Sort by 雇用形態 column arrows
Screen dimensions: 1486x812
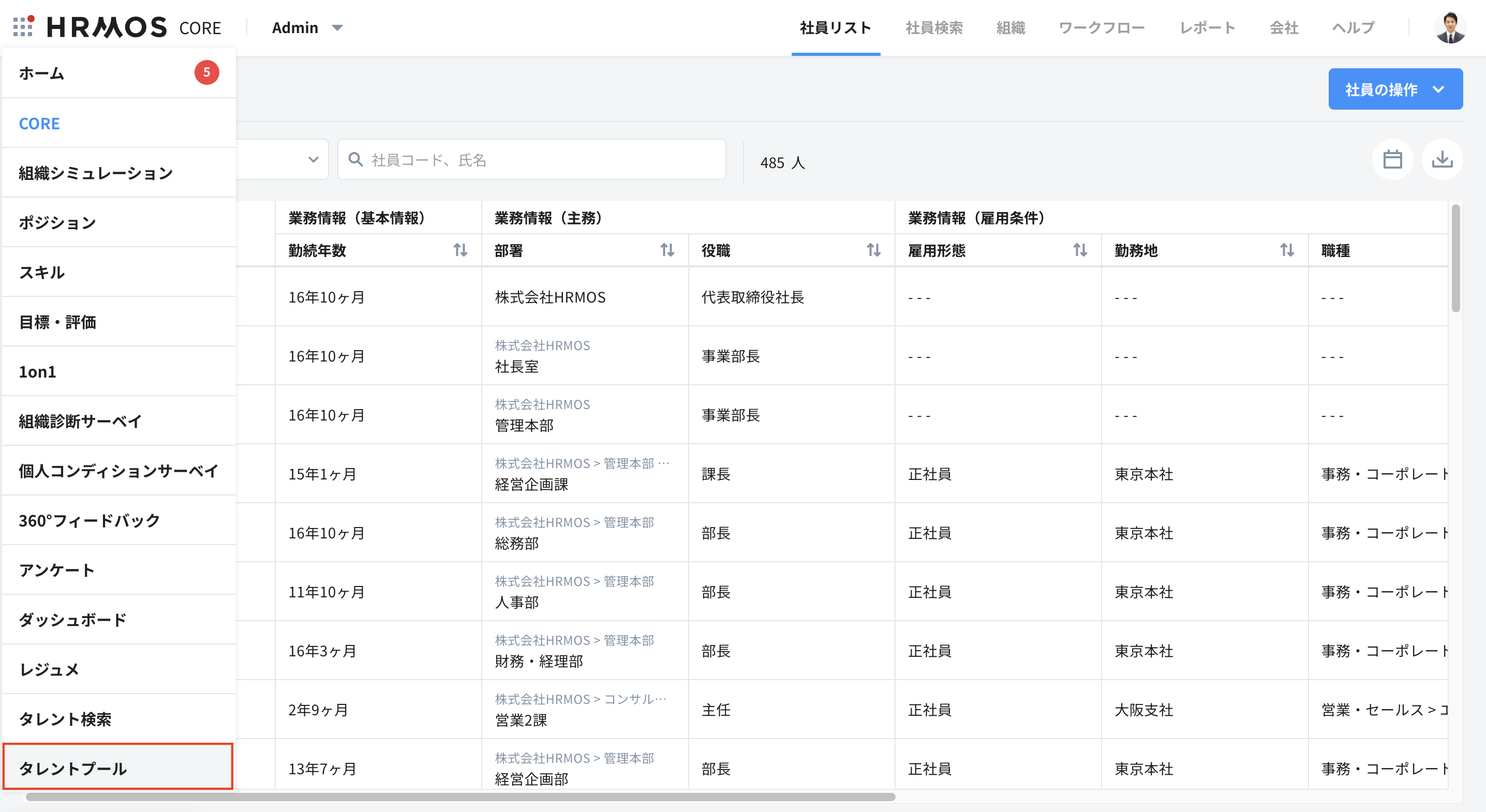click(x=1080, y=250)
